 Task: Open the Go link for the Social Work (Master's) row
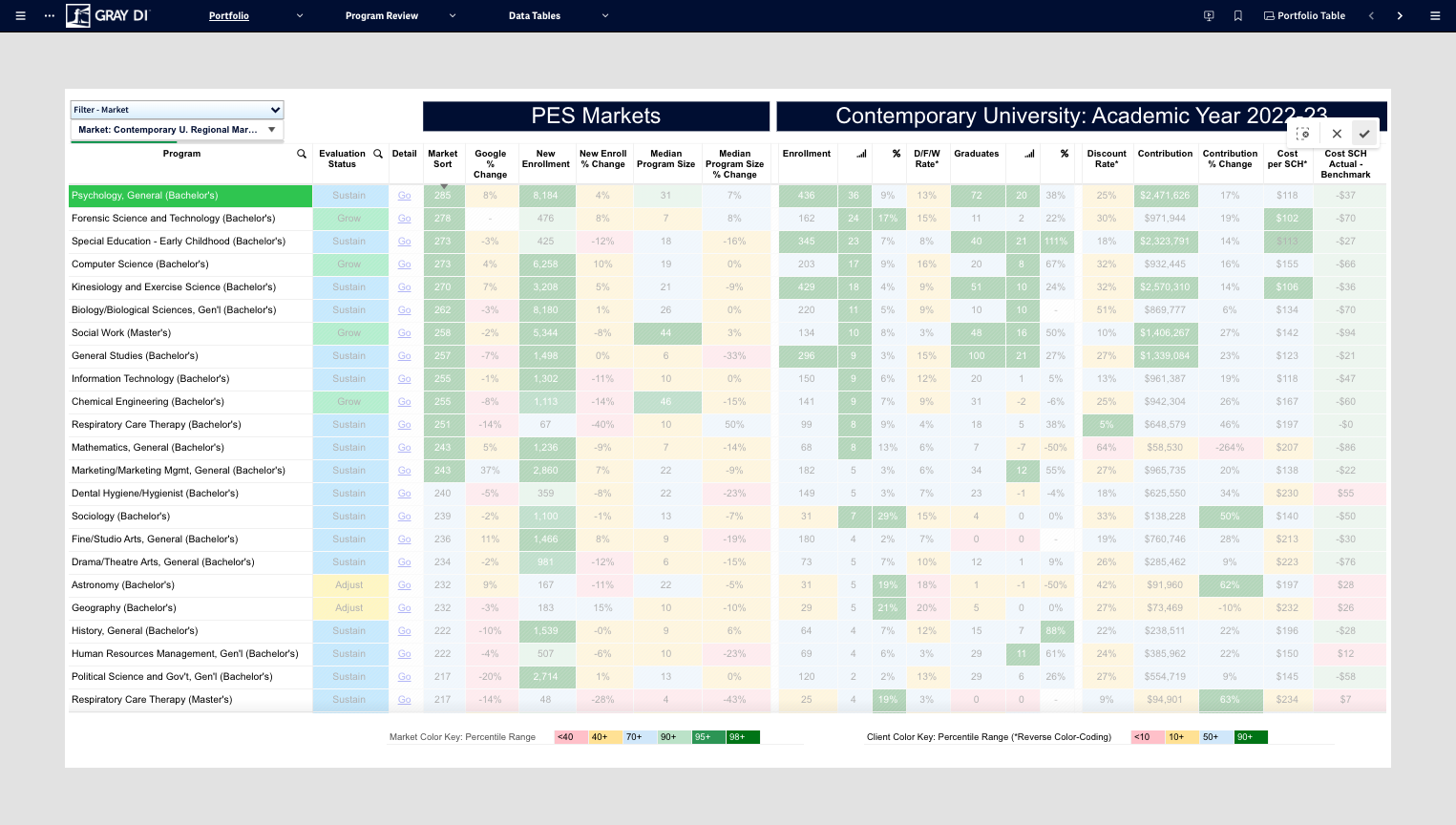[404, 333]
